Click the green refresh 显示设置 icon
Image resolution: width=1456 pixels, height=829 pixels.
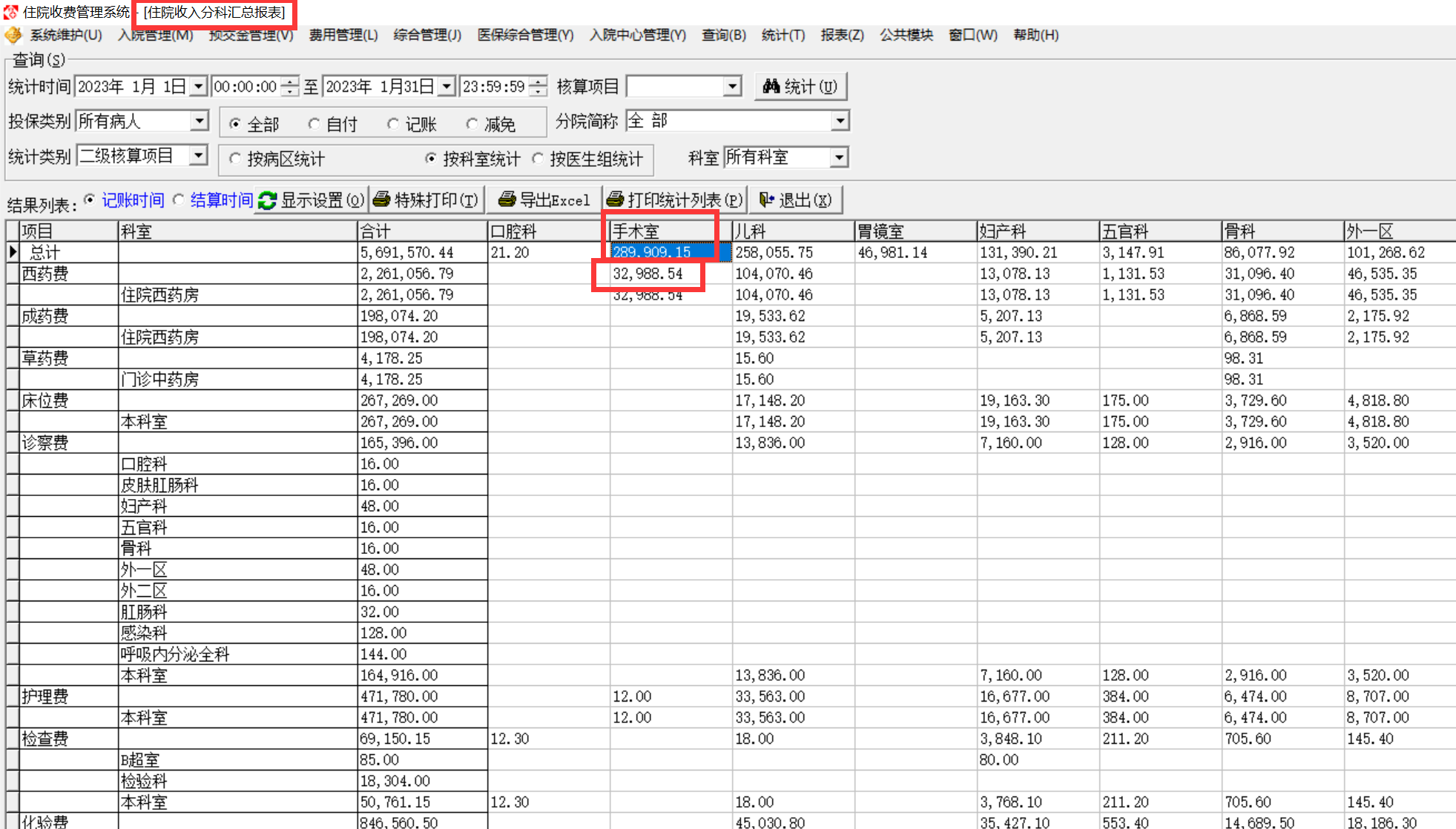(x=267, y=200)
